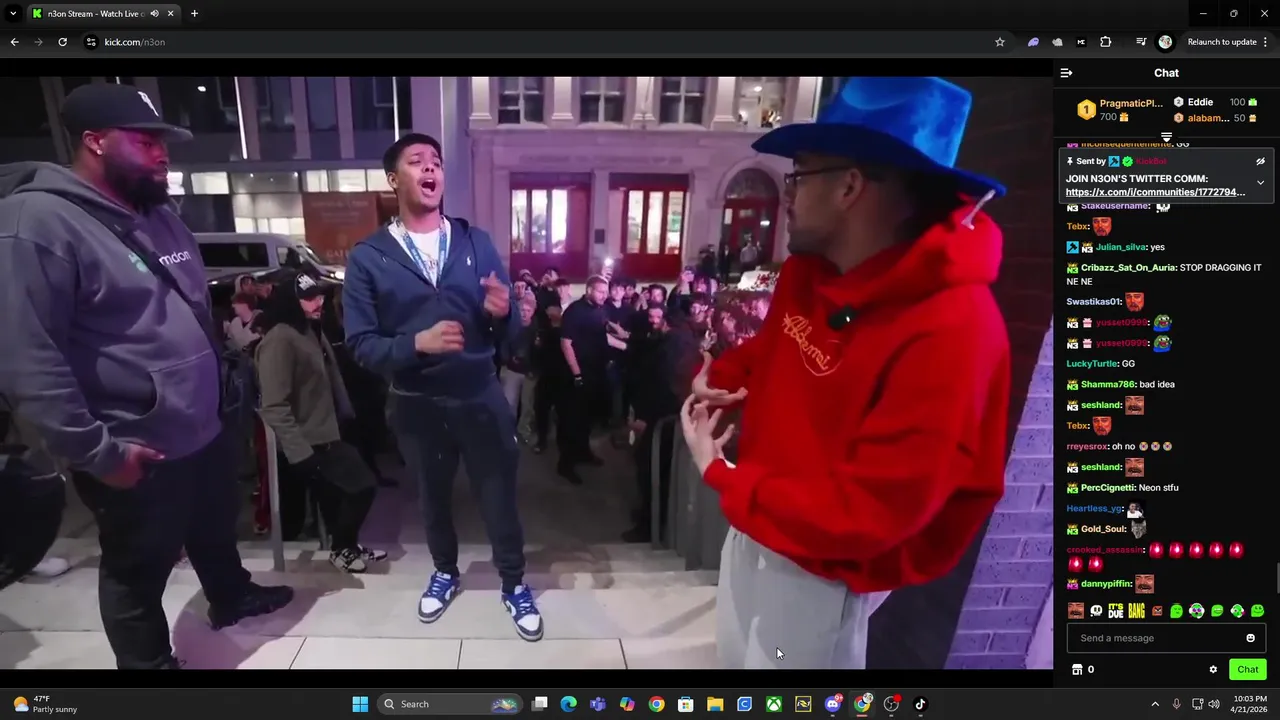Click Relaunch to update button
The width and height of the screenshot is (1280, 720).
click(x=1221, y=42)
